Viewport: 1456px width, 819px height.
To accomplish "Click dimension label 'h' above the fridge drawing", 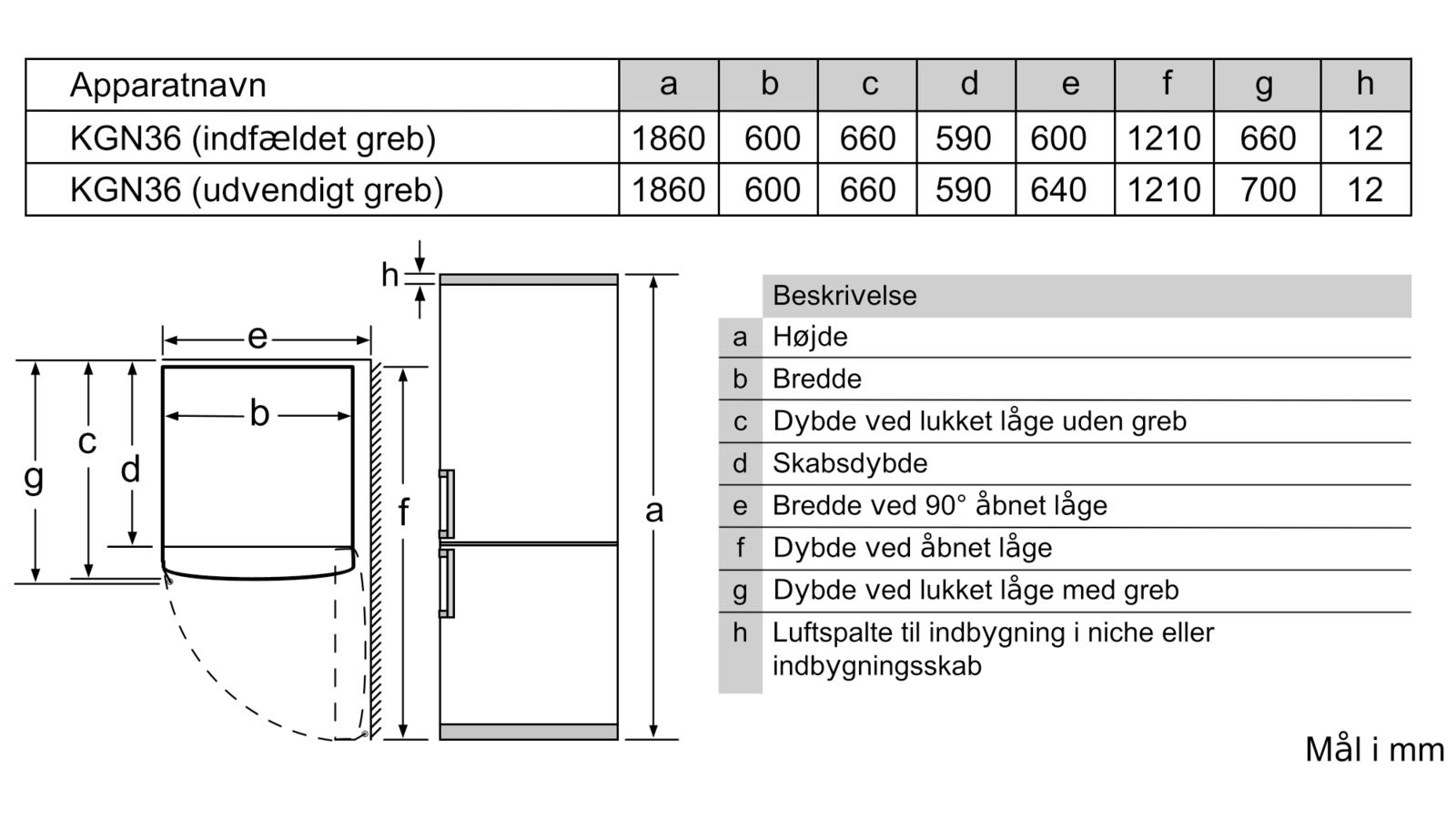I will 389,275.
